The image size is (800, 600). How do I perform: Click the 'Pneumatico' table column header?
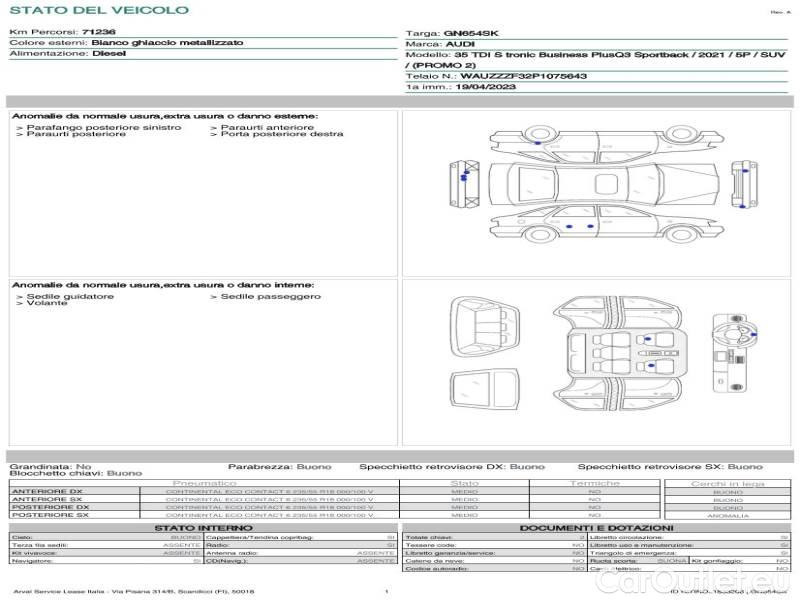pyautogui.click(x=205, y=483)
